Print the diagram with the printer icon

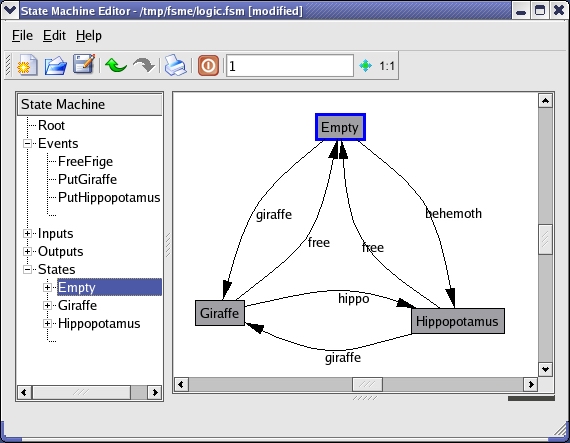(x=176, y=65)
